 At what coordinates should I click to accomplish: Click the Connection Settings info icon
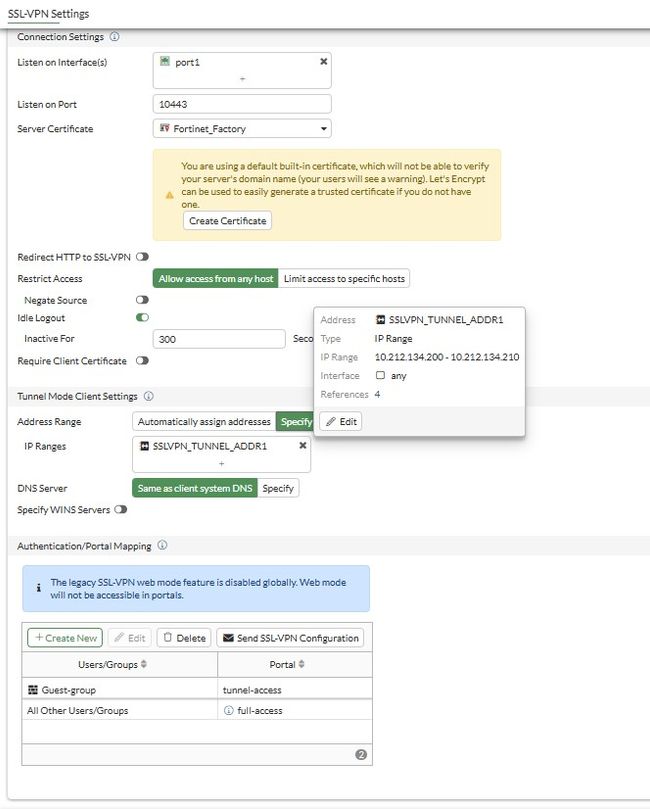(115, 37)
